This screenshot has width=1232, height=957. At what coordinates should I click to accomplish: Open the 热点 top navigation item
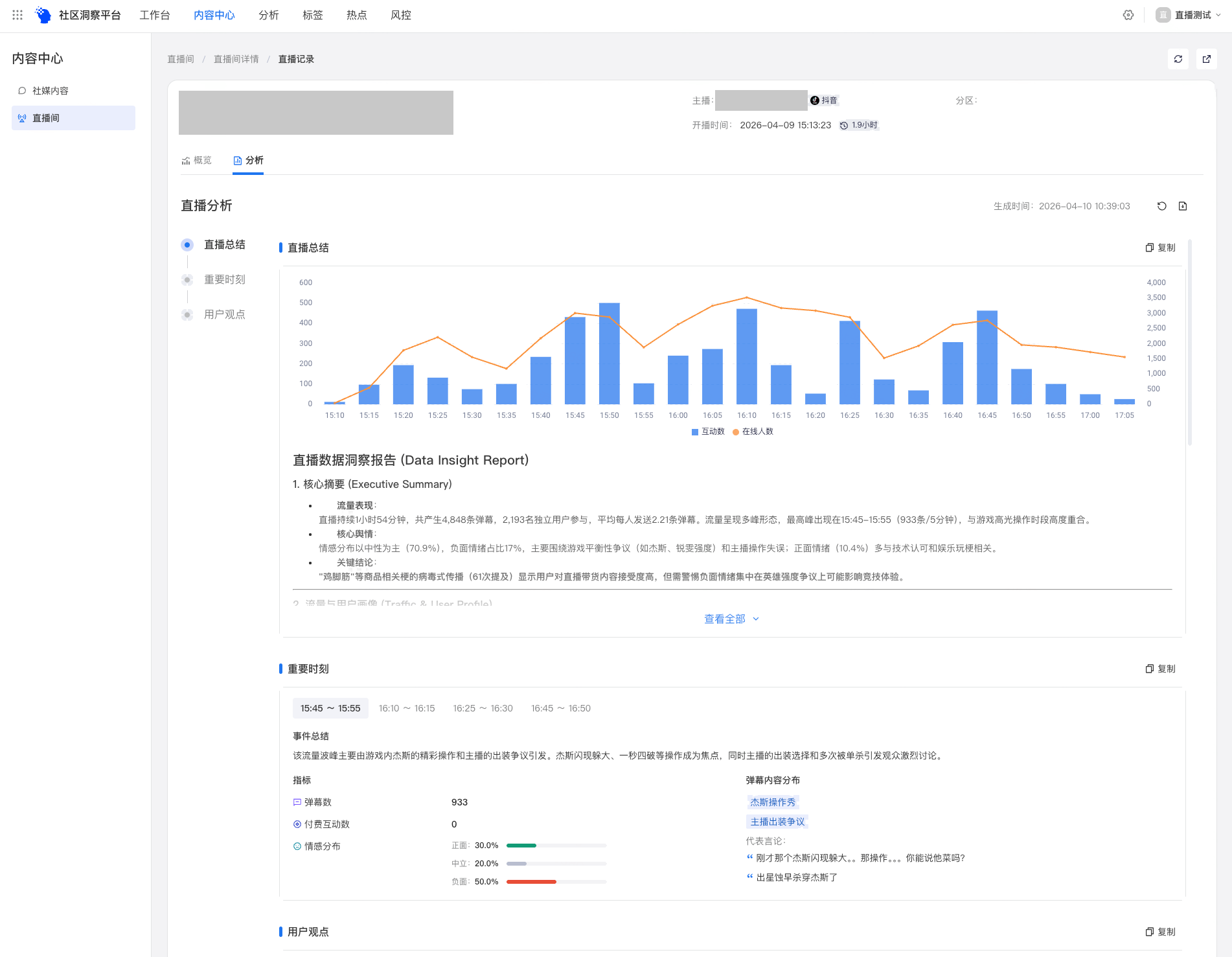click(x=357, y=15)
